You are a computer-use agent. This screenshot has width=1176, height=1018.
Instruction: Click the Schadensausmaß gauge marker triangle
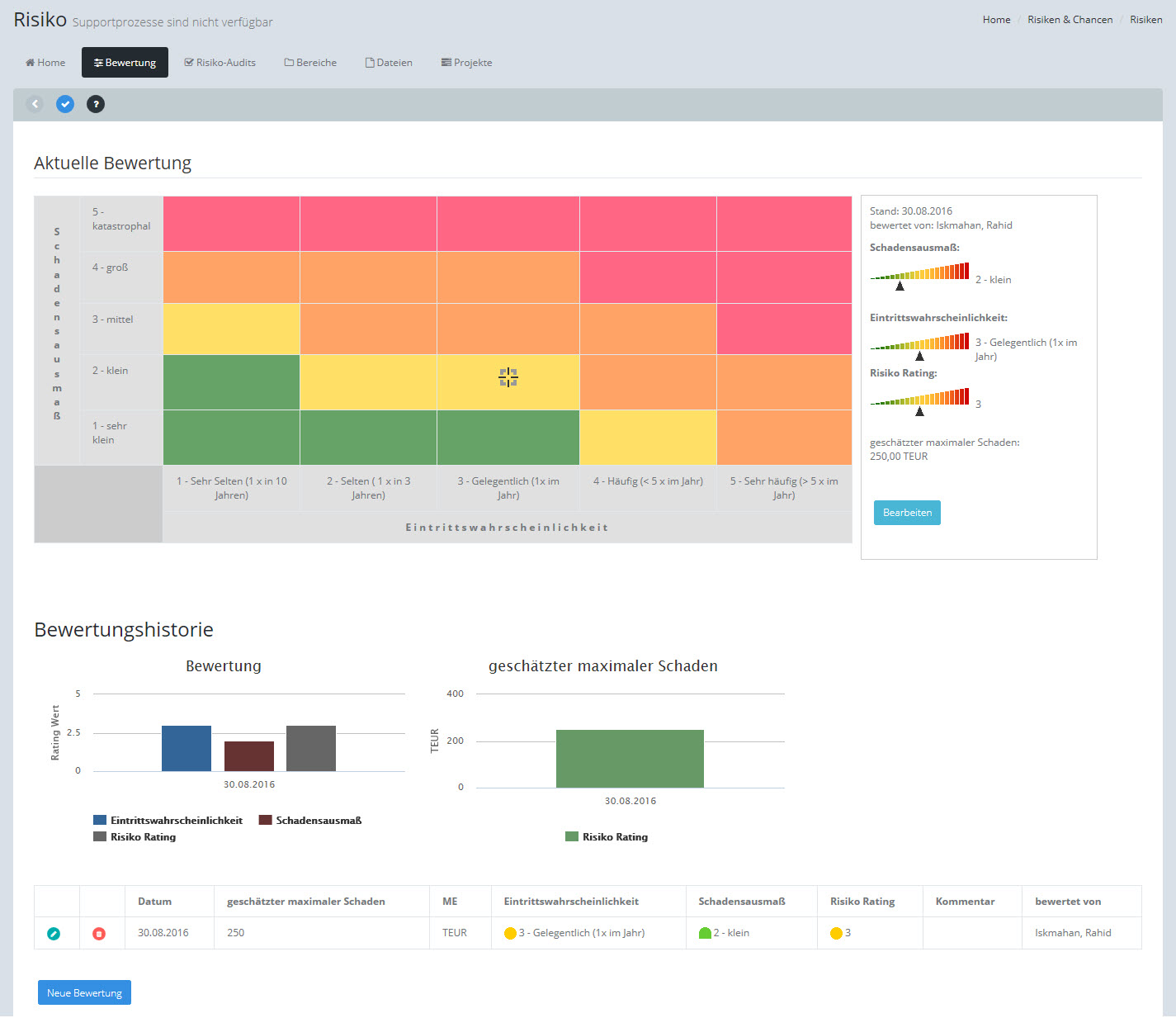(900, 286)
